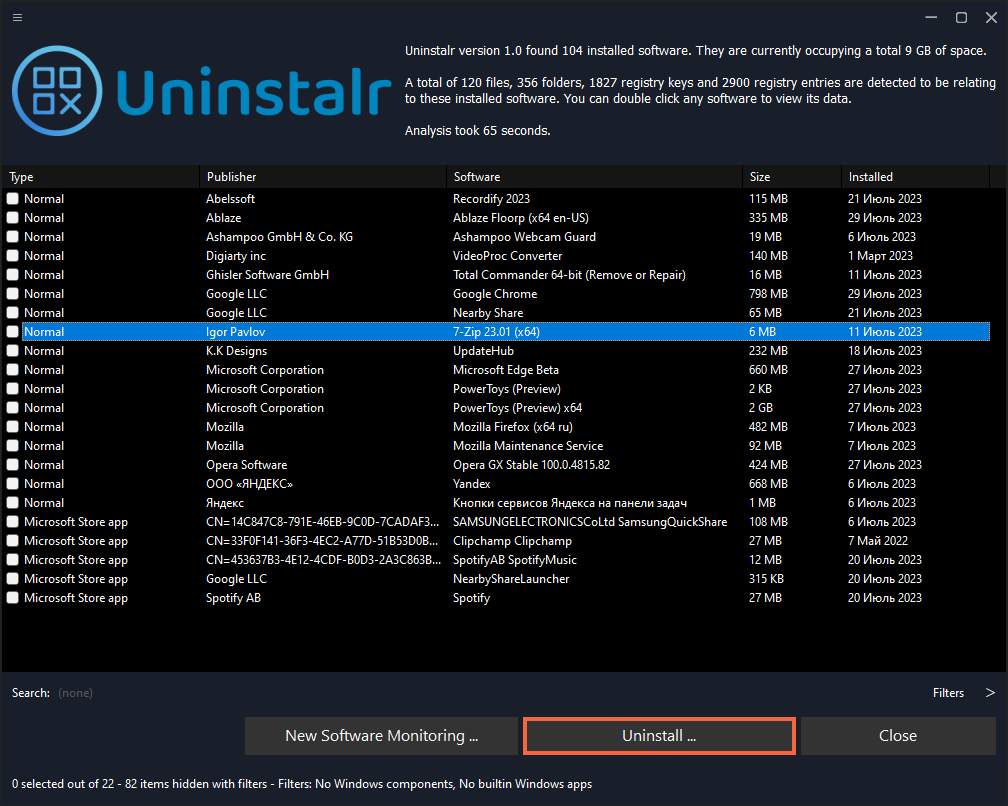Check the UpdateHub checkbox
Screen dimensions: 1008x806
coord(12,351)
